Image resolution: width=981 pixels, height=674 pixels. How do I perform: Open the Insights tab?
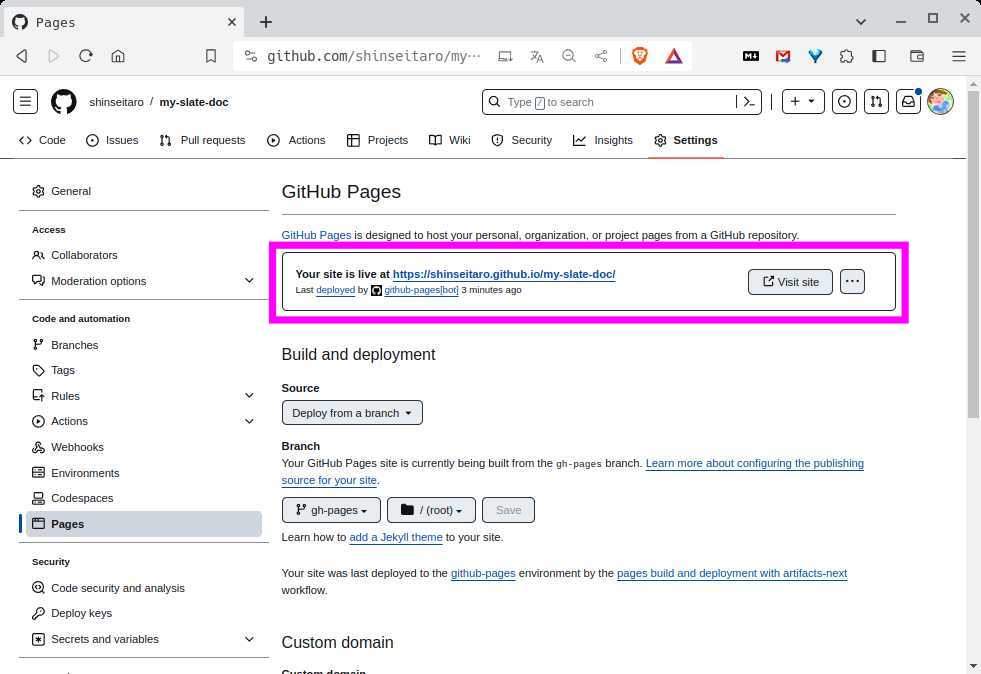tap(602, 140)
